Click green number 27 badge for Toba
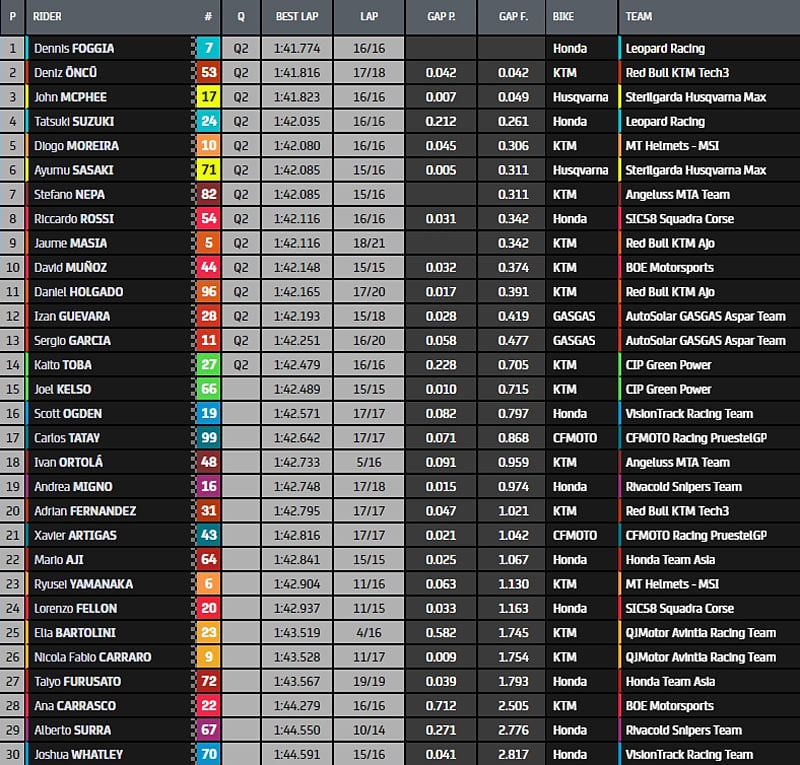This screenshot has height=765, width=800. pos(208,365)
